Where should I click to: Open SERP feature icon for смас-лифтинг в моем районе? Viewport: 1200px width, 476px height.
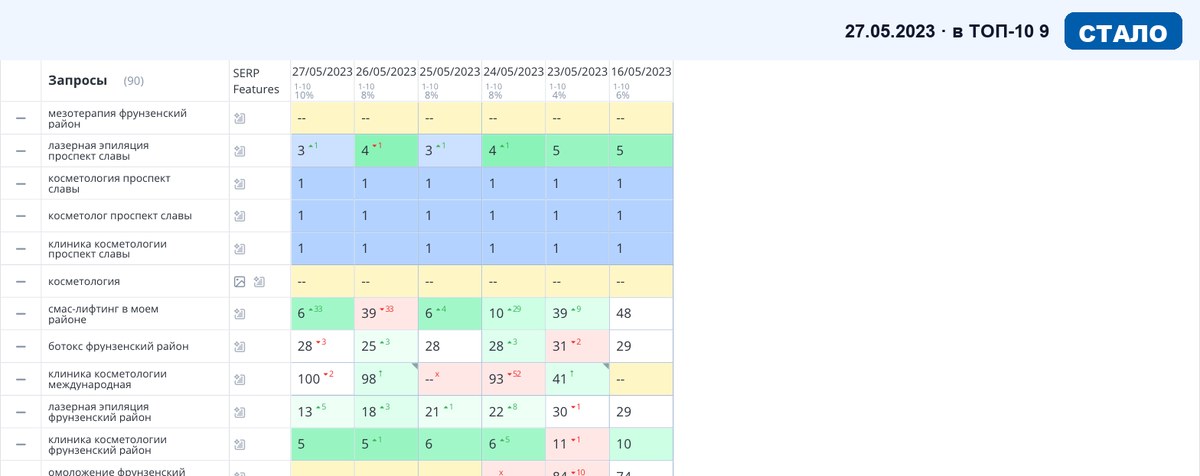tap(239, 314)
